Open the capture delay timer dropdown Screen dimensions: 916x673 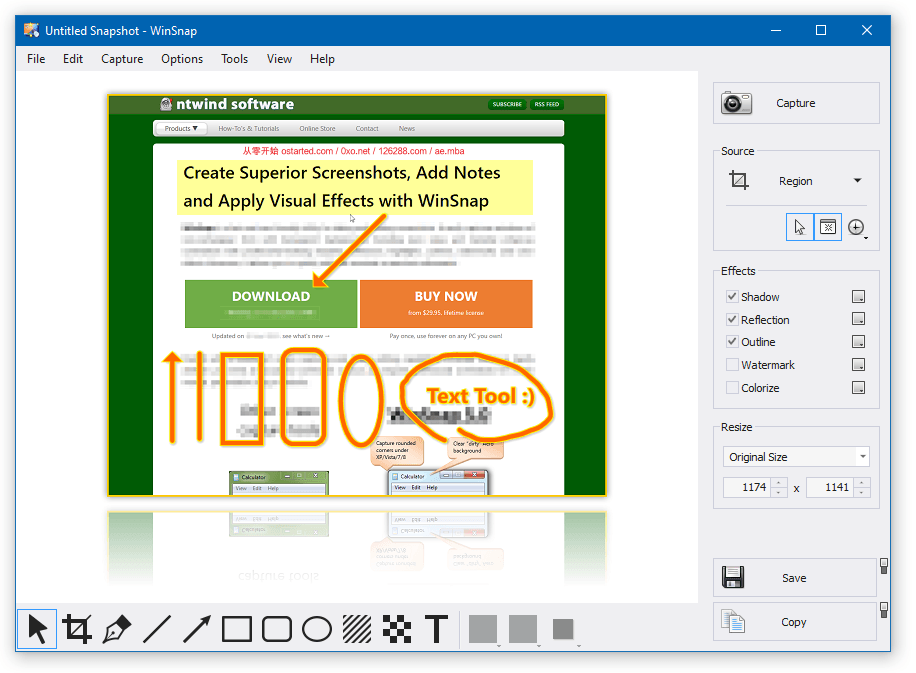[857, 227]
